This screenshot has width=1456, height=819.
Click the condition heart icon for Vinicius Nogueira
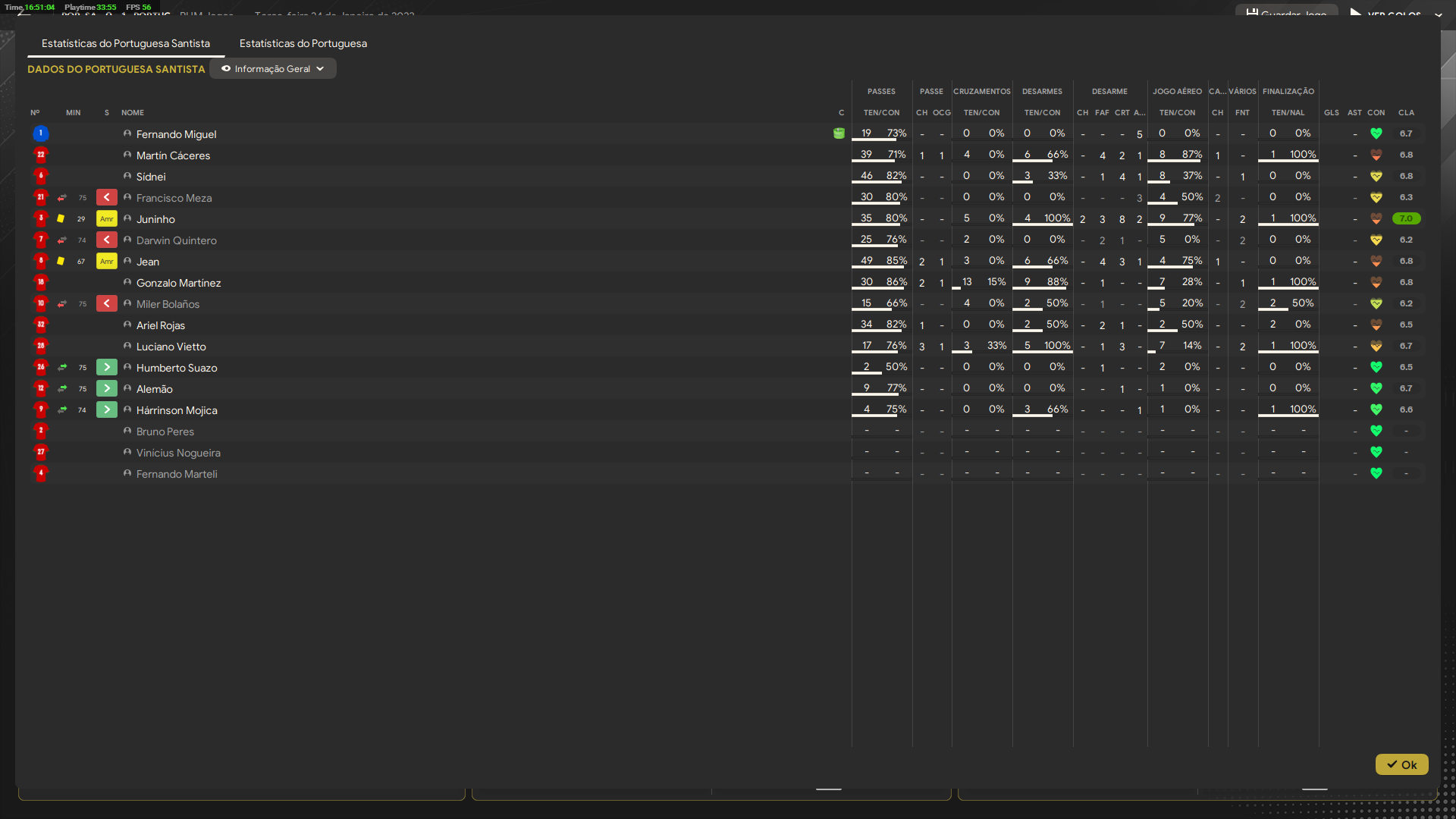point(1376,452)
